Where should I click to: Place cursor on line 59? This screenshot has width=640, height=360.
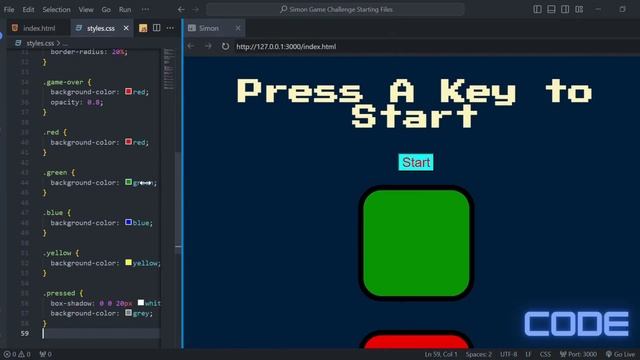pos(100,333)
